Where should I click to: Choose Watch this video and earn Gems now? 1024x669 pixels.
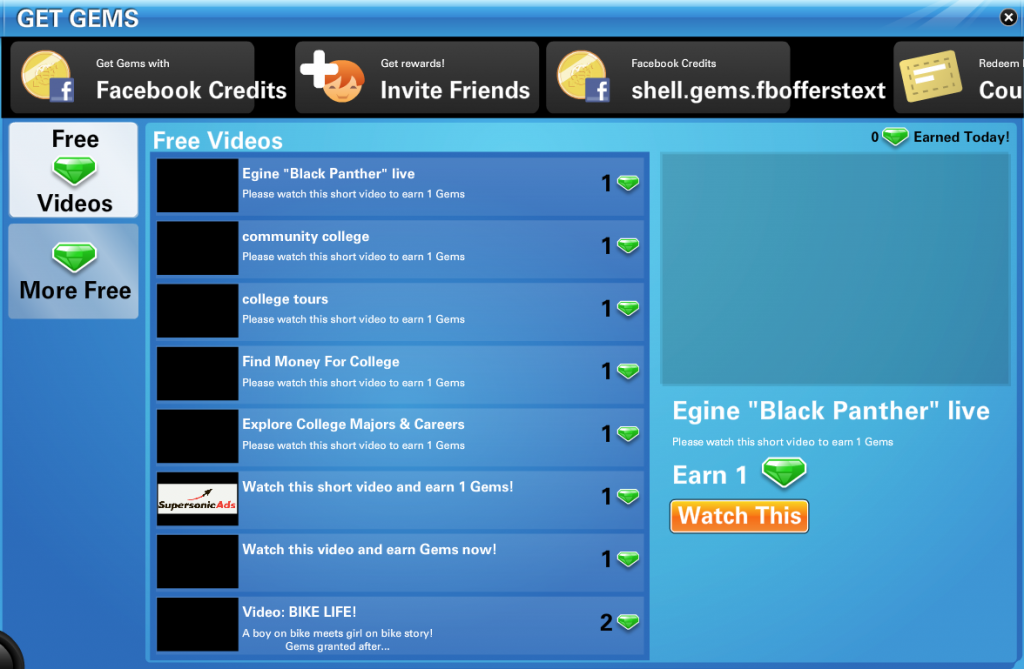click(400, 561)
